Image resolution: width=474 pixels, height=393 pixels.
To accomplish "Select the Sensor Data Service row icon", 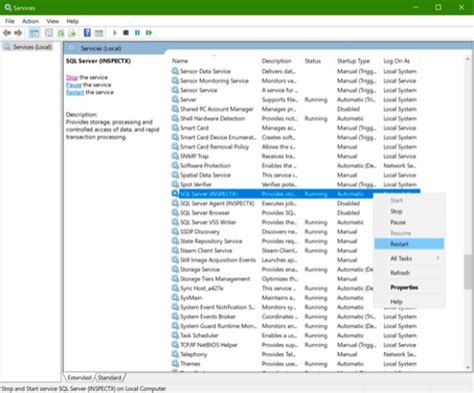I will point(175,71).
